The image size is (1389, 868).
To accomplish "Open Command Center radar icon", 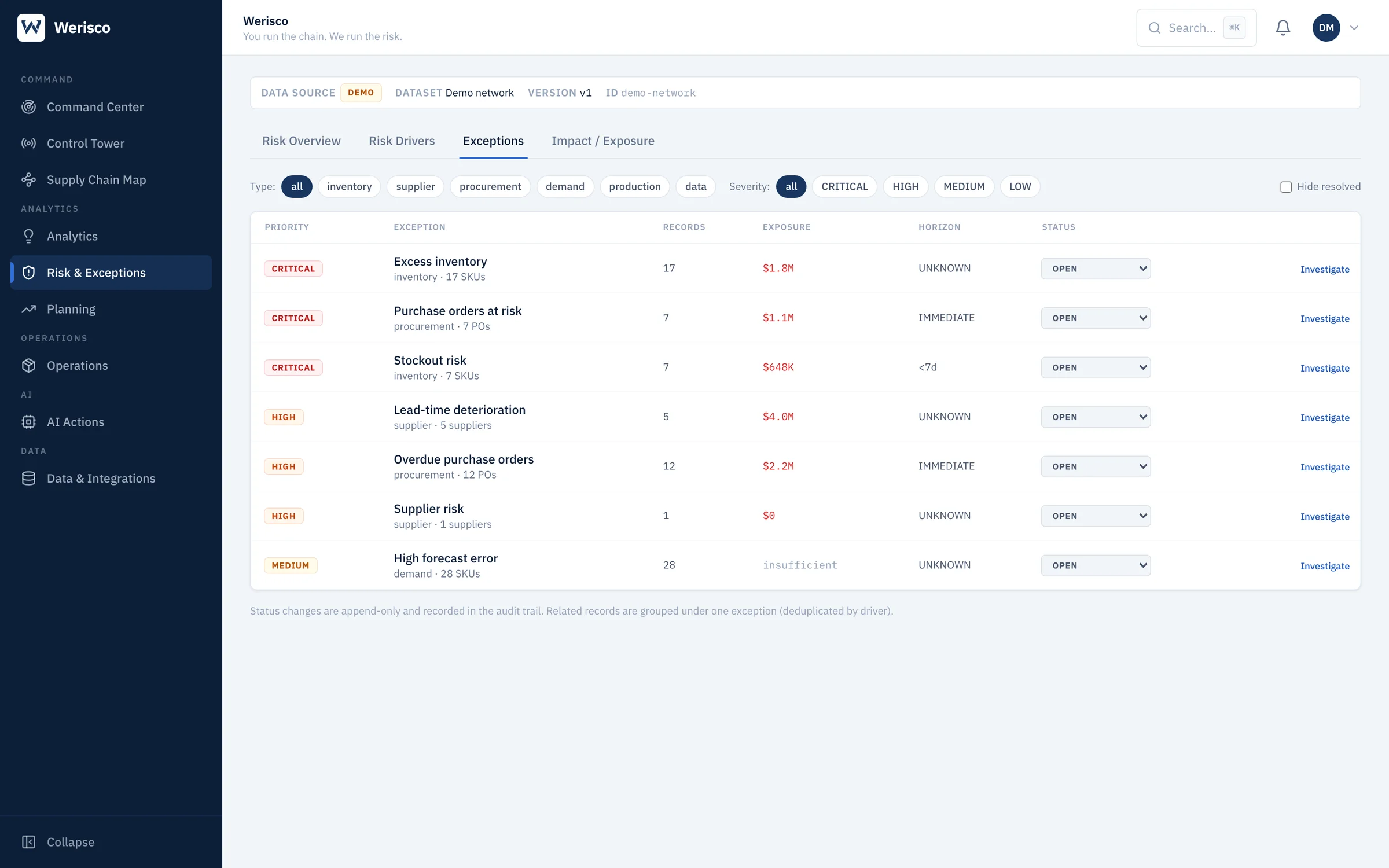I will (x=28, y=107).
